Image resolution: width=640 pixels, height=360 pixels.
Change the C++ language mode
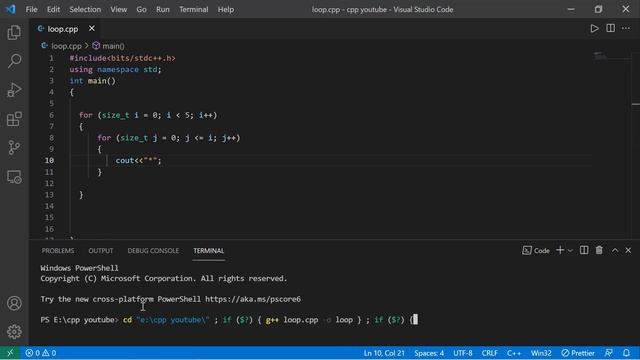[x=514, y=353]
